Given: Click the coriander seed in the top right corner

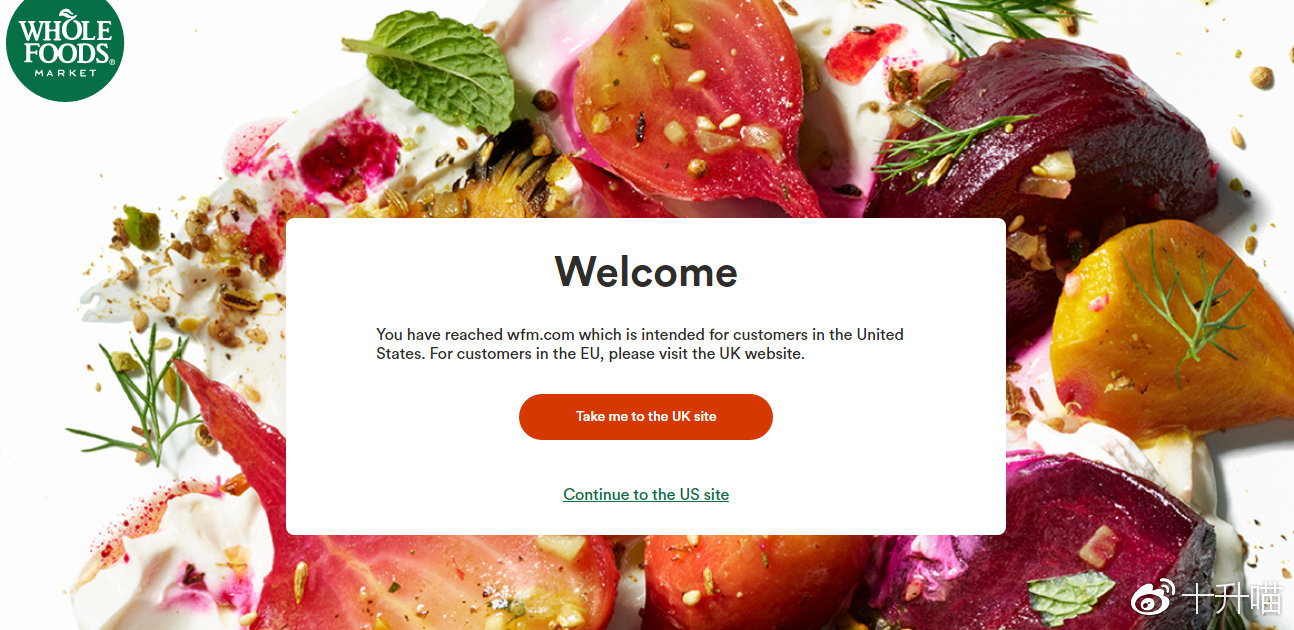Looking at the screenshot, I should (x=1262, y=77).
